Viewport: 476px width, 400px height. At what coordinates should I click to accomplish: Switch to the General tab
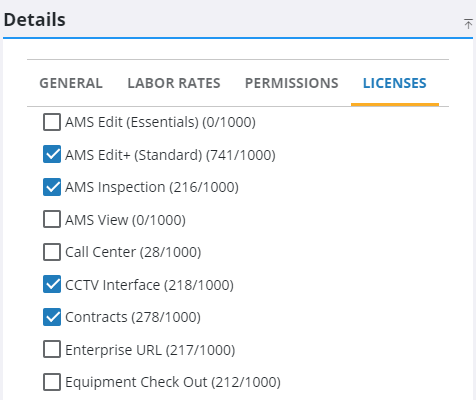pyautogui.click(x=71, y=83)
